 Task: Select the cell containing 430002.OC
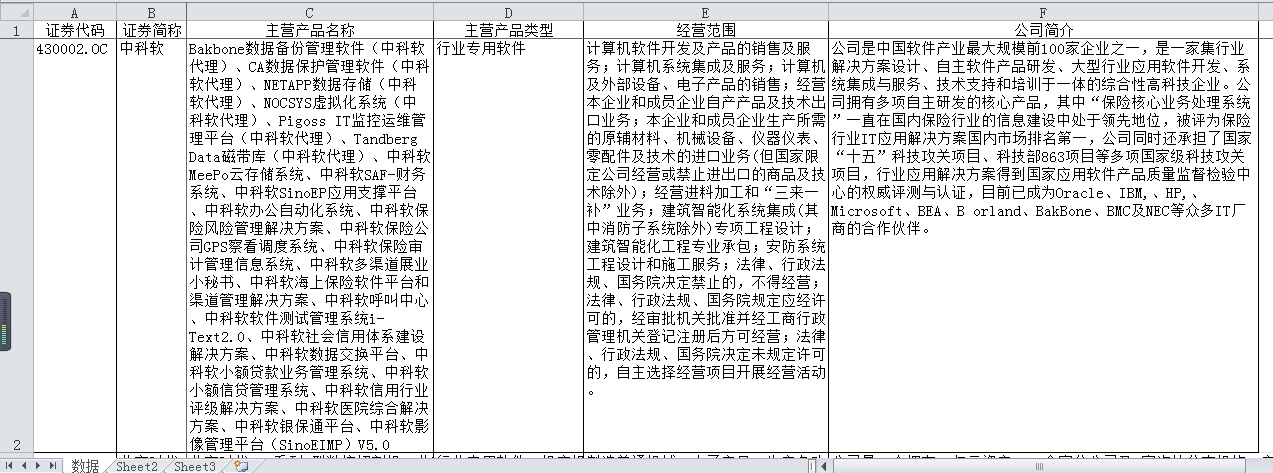(75, 246)
